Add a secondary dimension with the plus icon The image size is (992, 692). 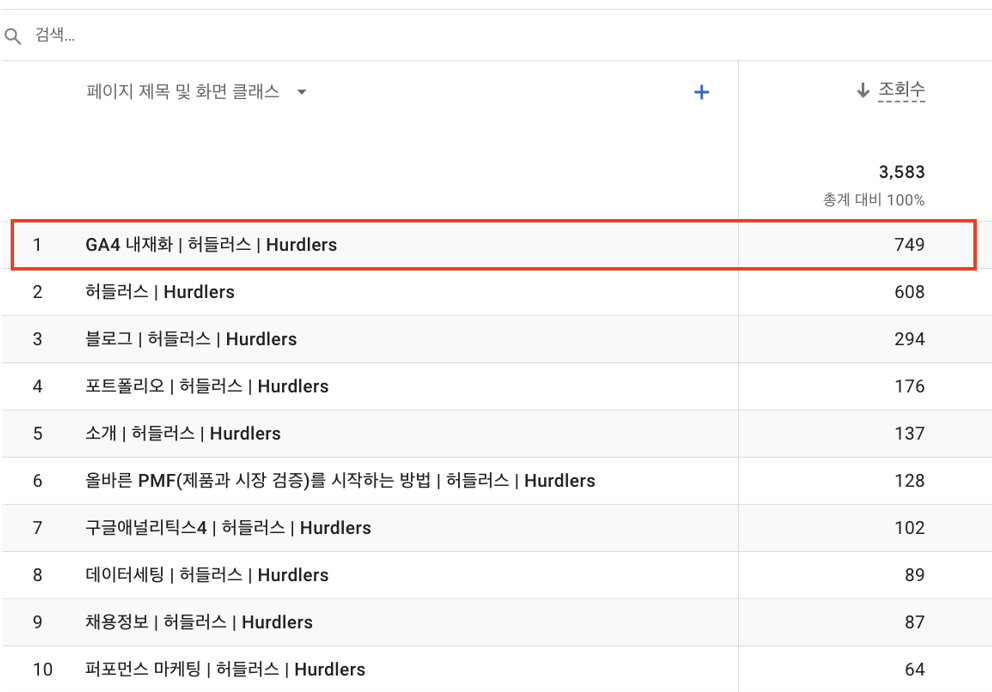pos(701,92)
